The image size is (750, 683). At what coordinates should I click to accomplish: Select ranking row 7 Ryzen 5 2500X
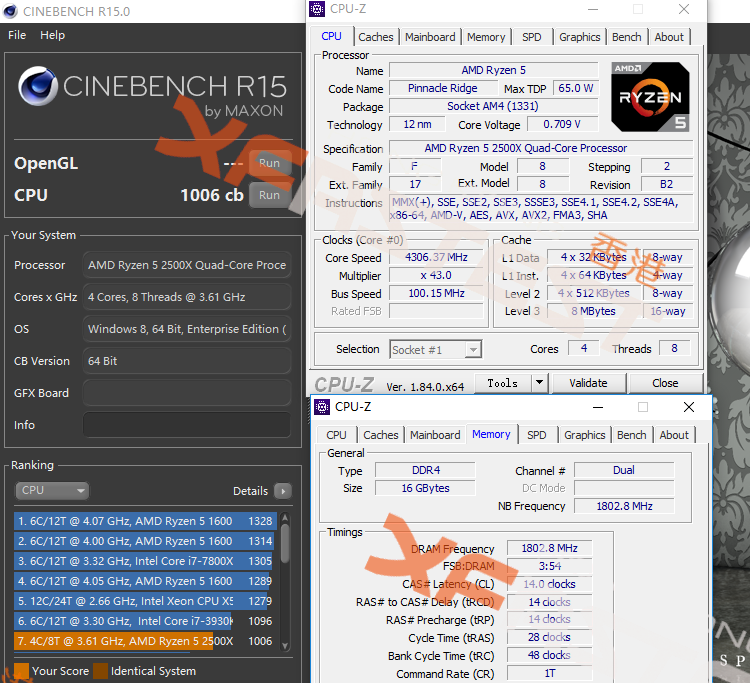145,641
